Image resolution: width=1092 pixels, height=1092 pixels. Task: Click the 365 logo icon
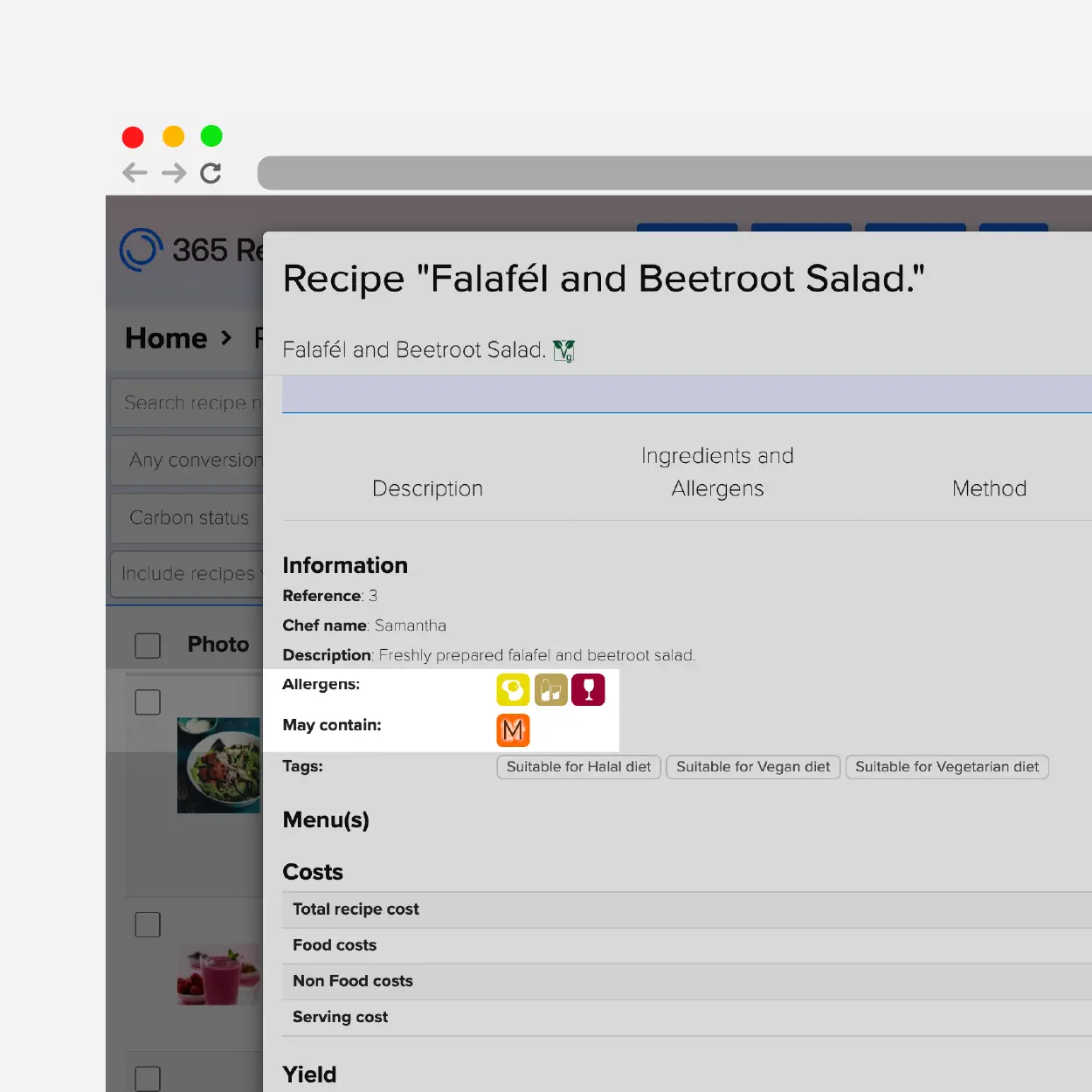(x=141, y=250)
